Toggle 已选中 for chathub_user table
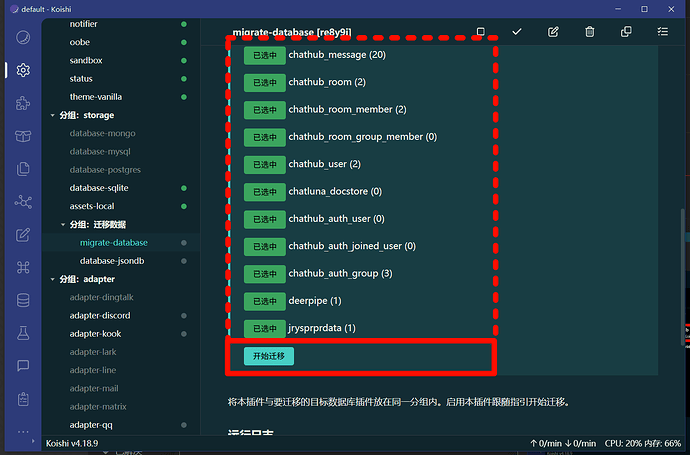The height and width of the screenshot is (455, 690). tap(264, 164)
